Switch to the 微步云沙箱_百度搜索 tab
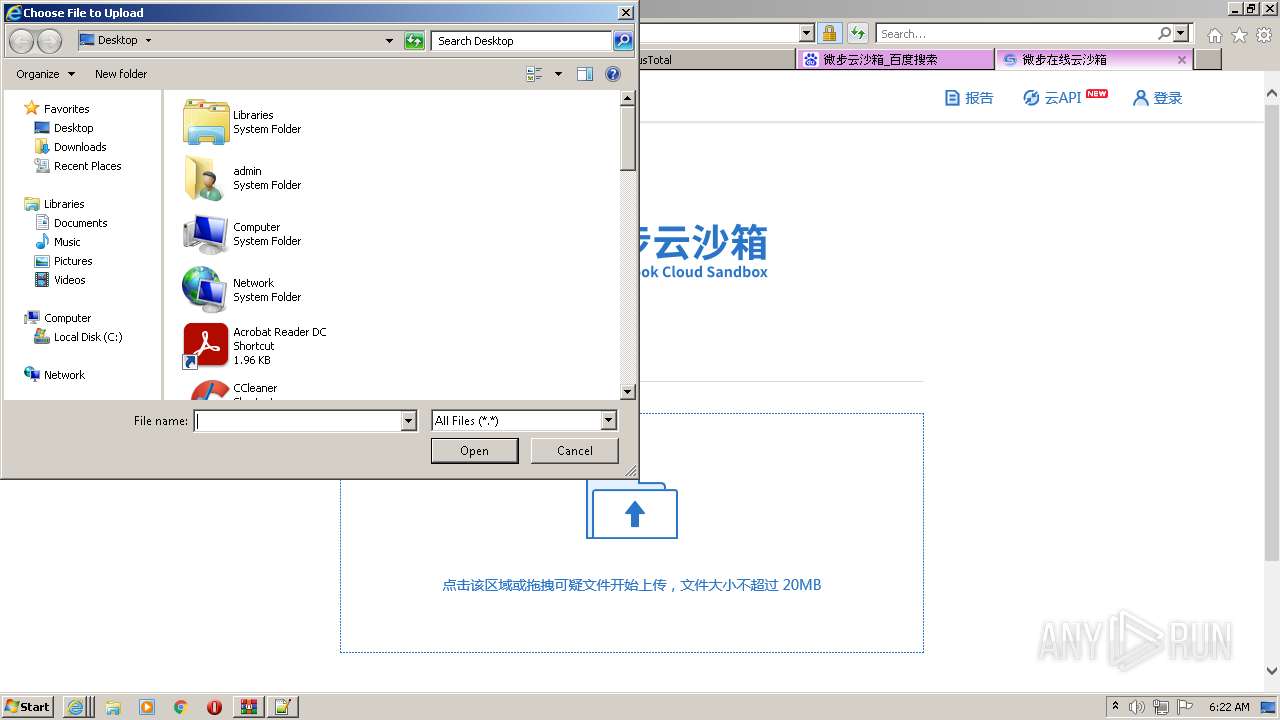The height and width of the screenshot is (720, 1280). 895,60
